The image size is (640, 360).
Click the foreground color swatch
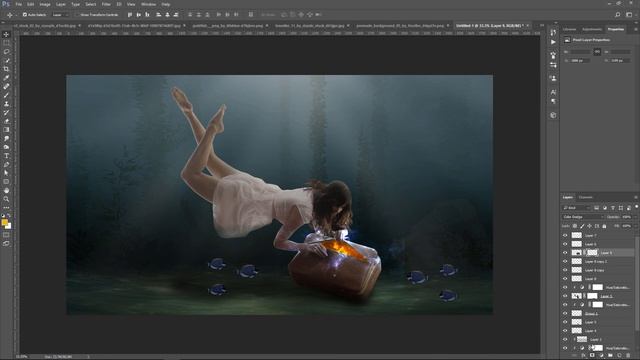[4, 222]
